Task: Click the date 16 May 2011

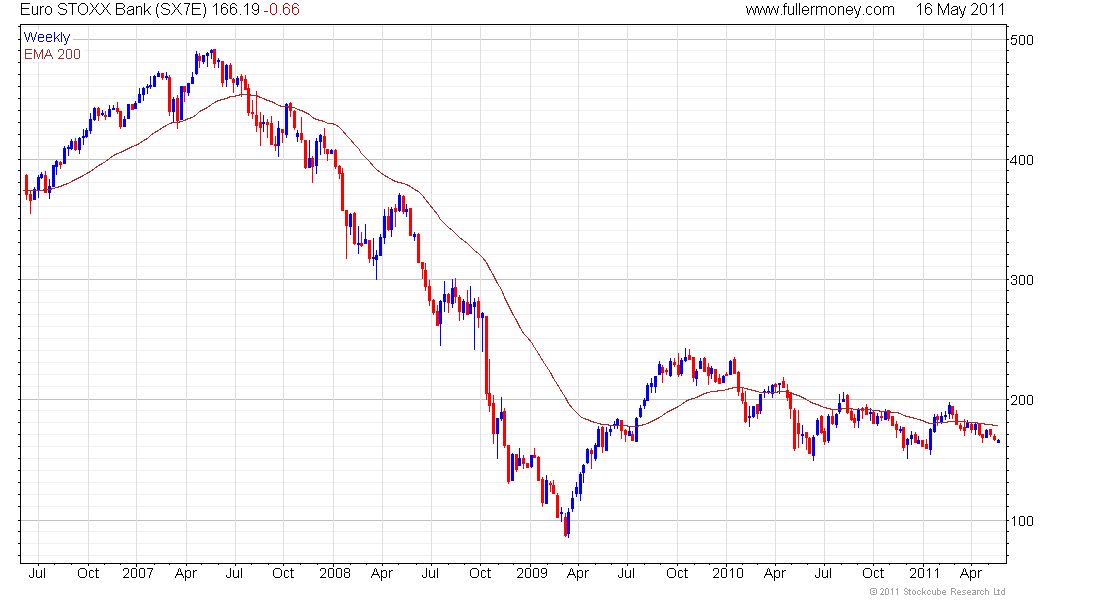Action: click(x=960, y=10)
